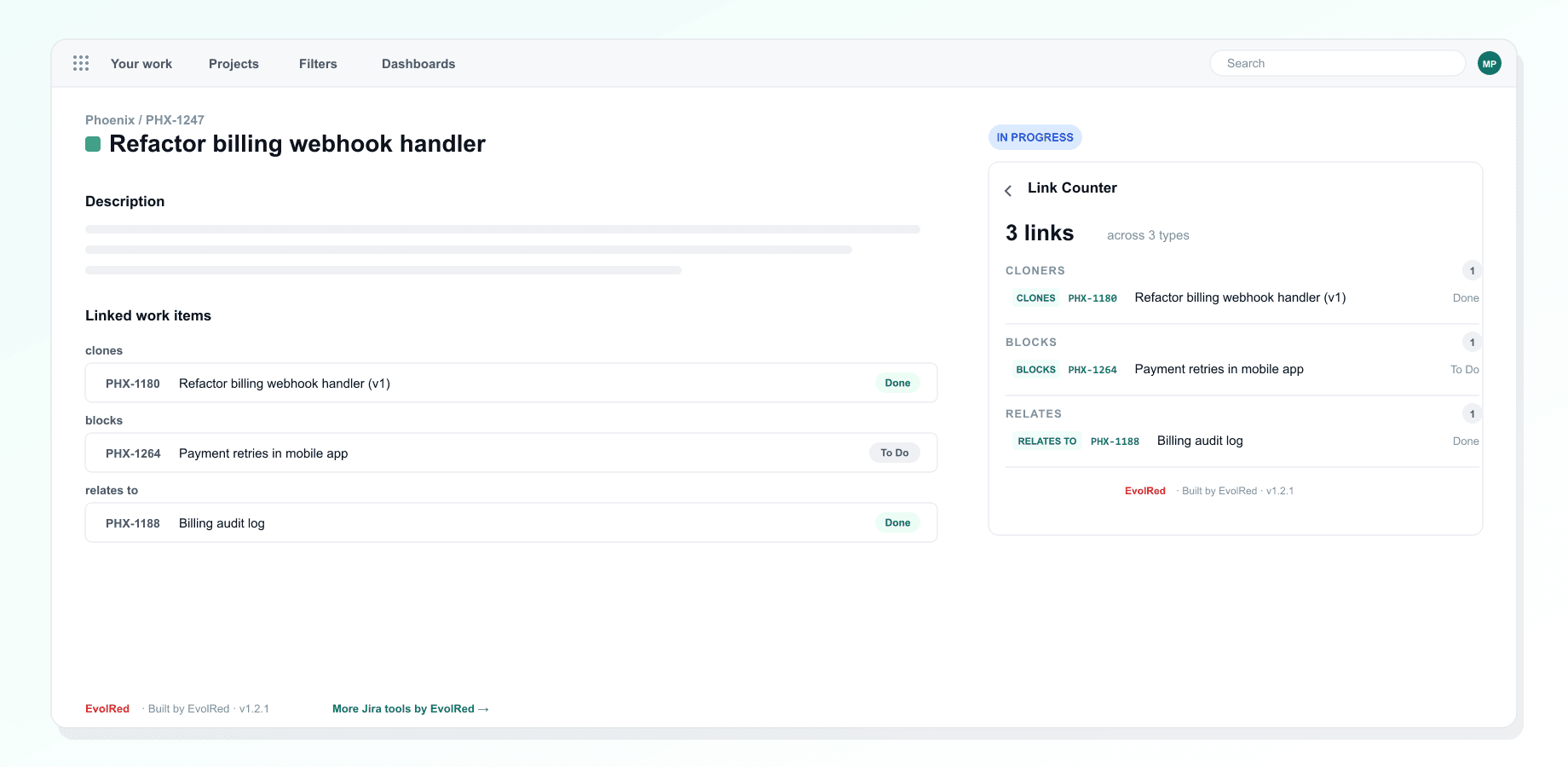Click the EvolRed logo in page footer
Image resolution: width=1568 pixels, height=767 pixels.
coord(107,709)
